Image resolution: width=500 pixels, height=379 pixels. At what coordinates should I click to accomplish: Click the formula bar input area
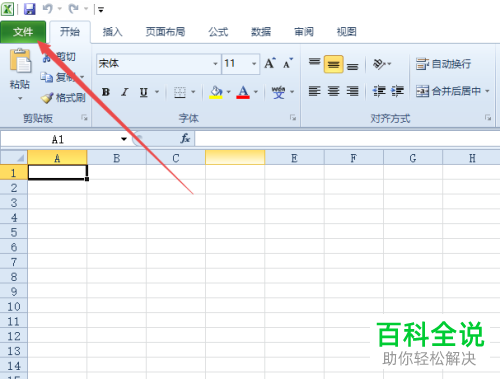click(347, 139)
